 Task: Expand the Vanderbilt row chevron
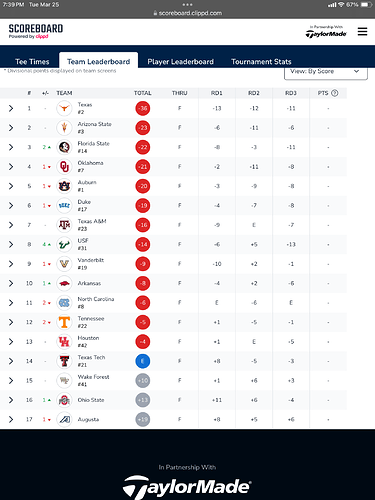(x=11, y=264)
